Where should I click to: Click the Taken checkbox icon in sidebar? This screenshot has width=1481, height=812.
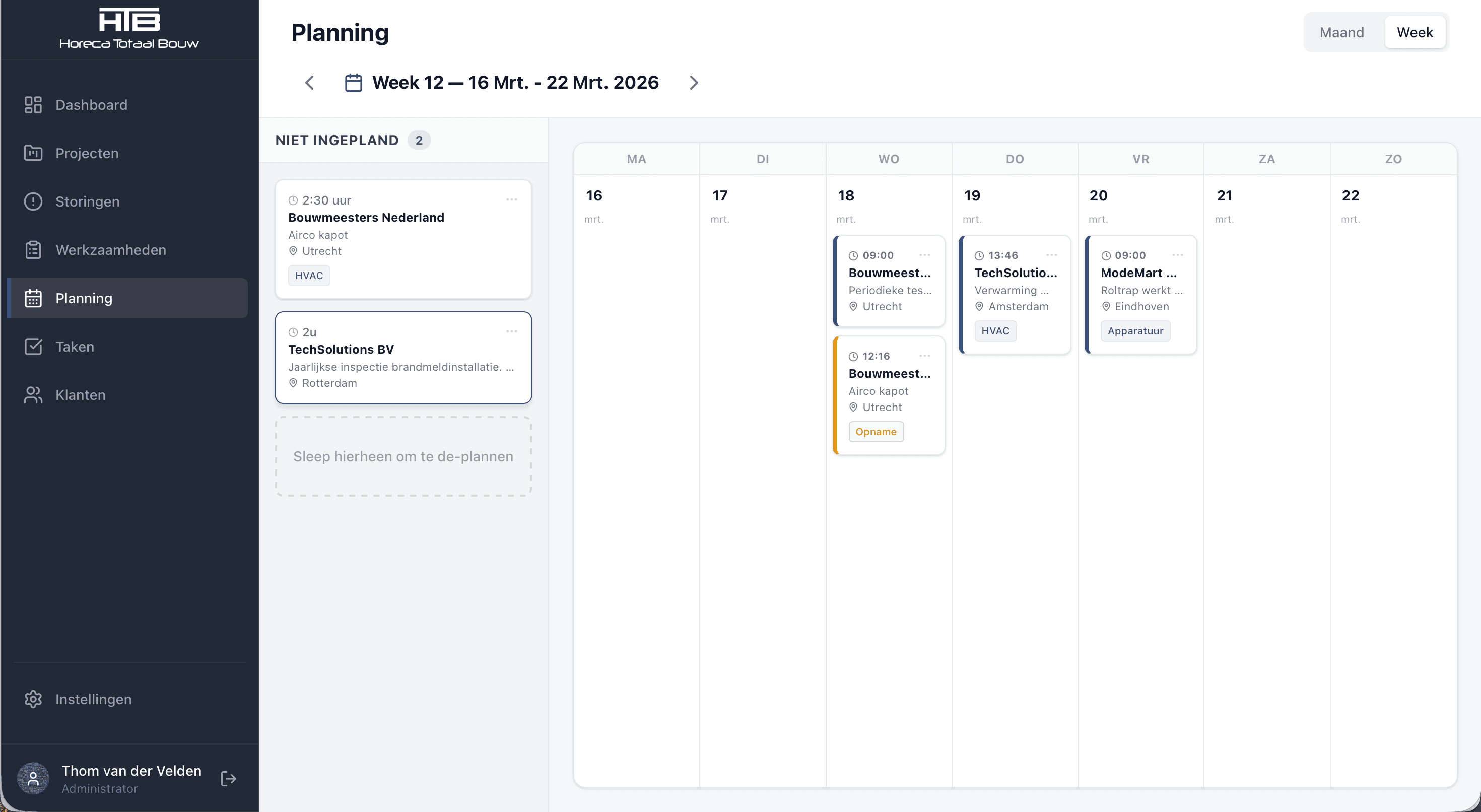[x=33, y=347]
